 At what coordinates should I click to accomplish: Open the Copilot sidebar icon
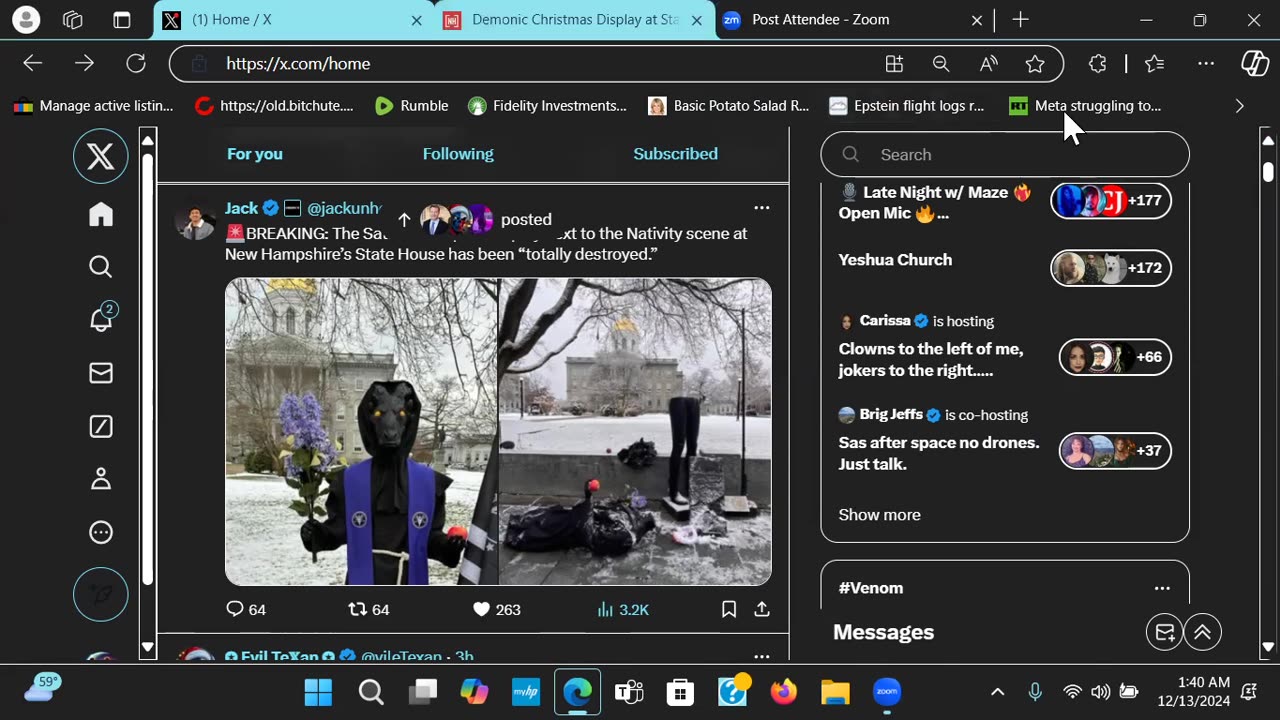pos(1255,64)
